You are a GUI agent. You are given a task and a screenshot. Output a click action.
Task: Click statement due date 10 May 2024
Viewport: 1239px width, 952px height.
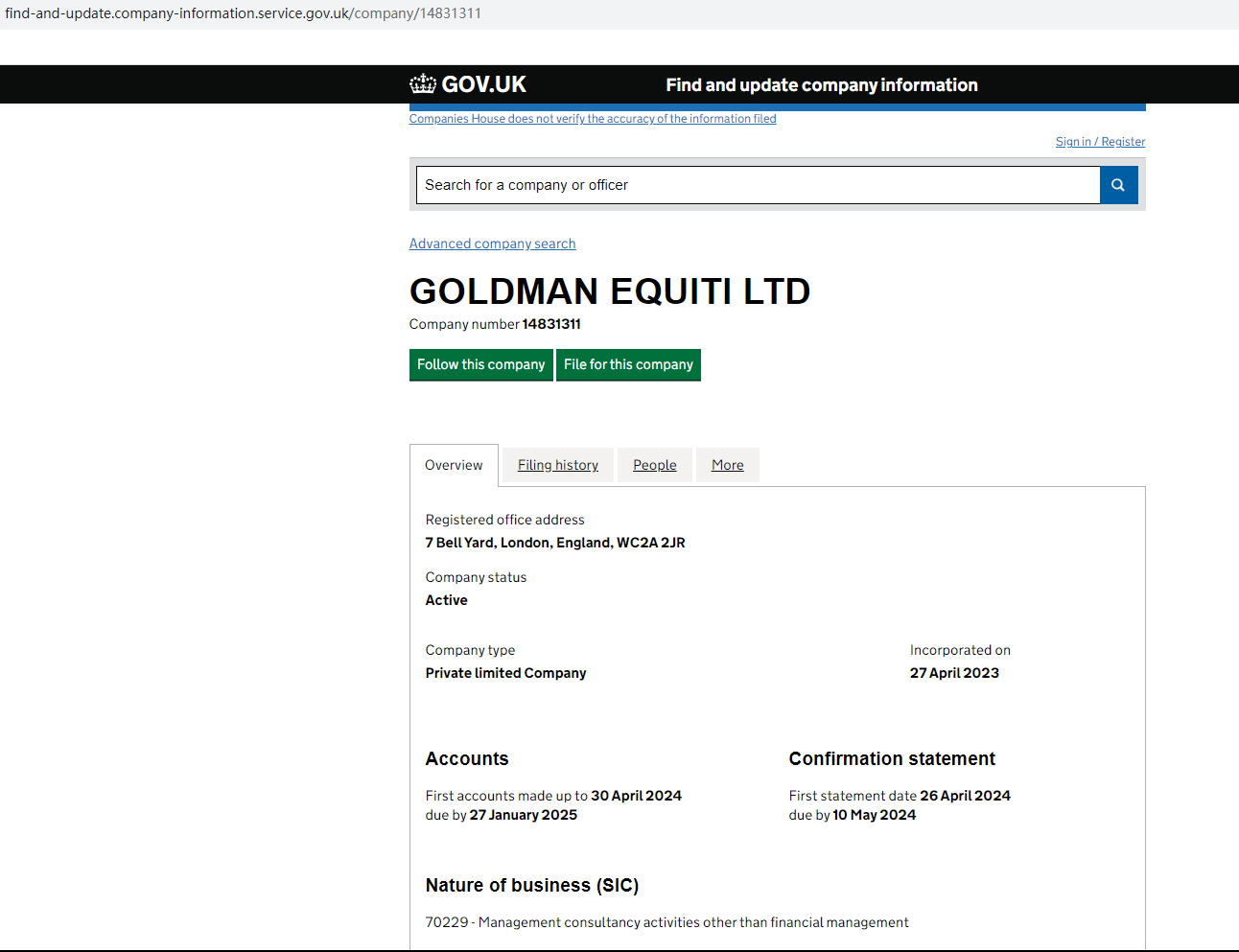pyautogui.click(x=875, y=815)
